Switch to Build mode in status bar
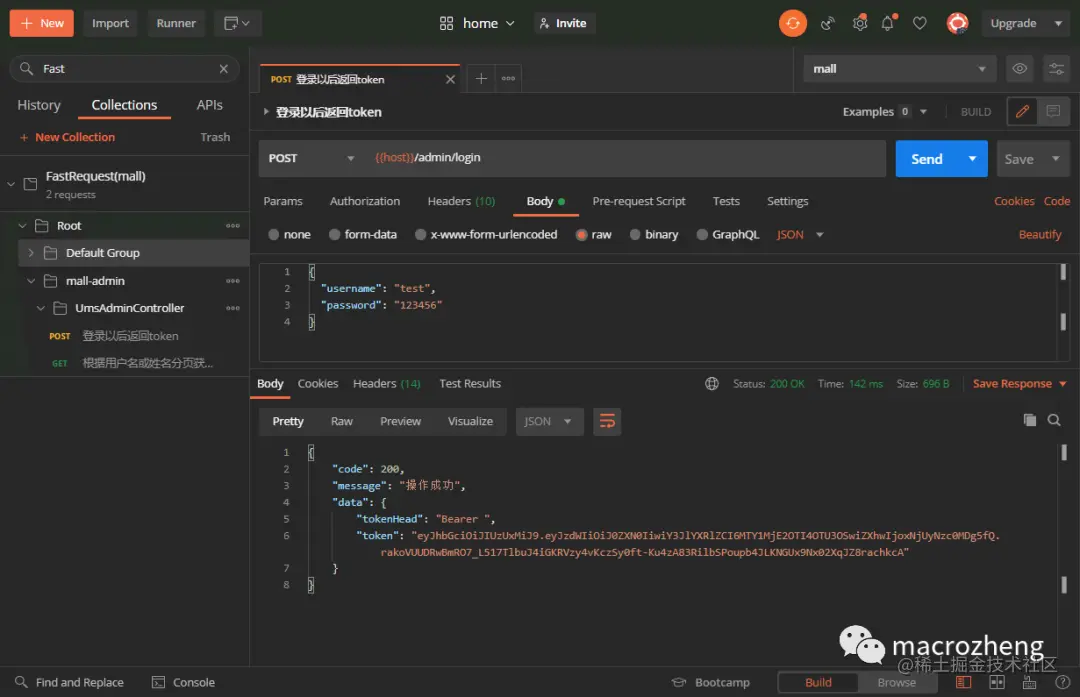Screen dimensions: 1080x697 point(818,683)
